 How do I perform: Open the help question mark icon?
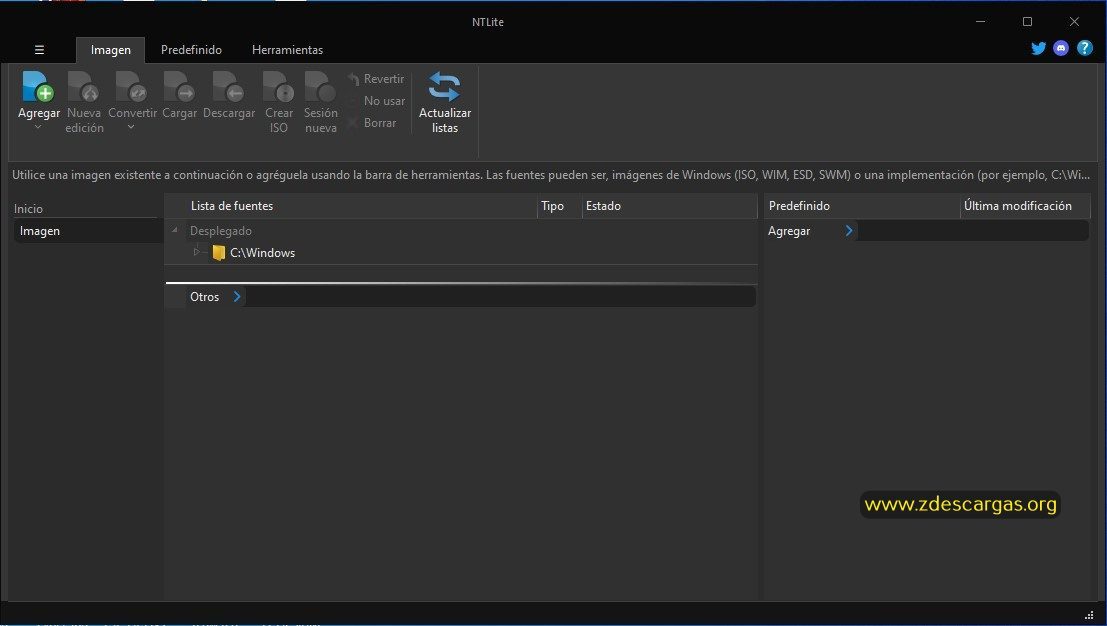(1085, 49)
